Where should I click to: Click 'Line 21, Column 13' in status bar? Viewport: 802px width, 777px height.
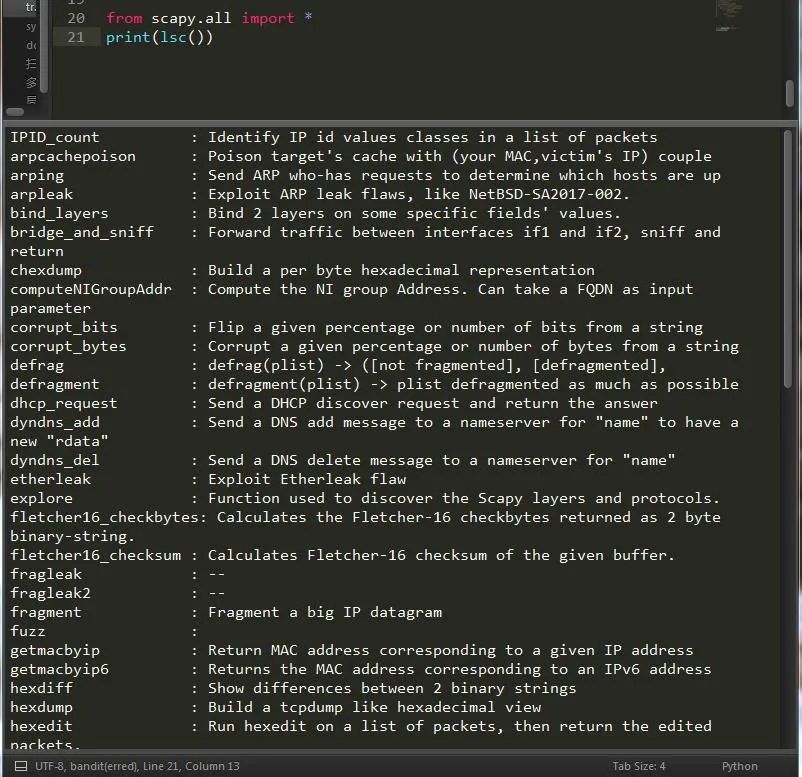(x=191, y=766)
